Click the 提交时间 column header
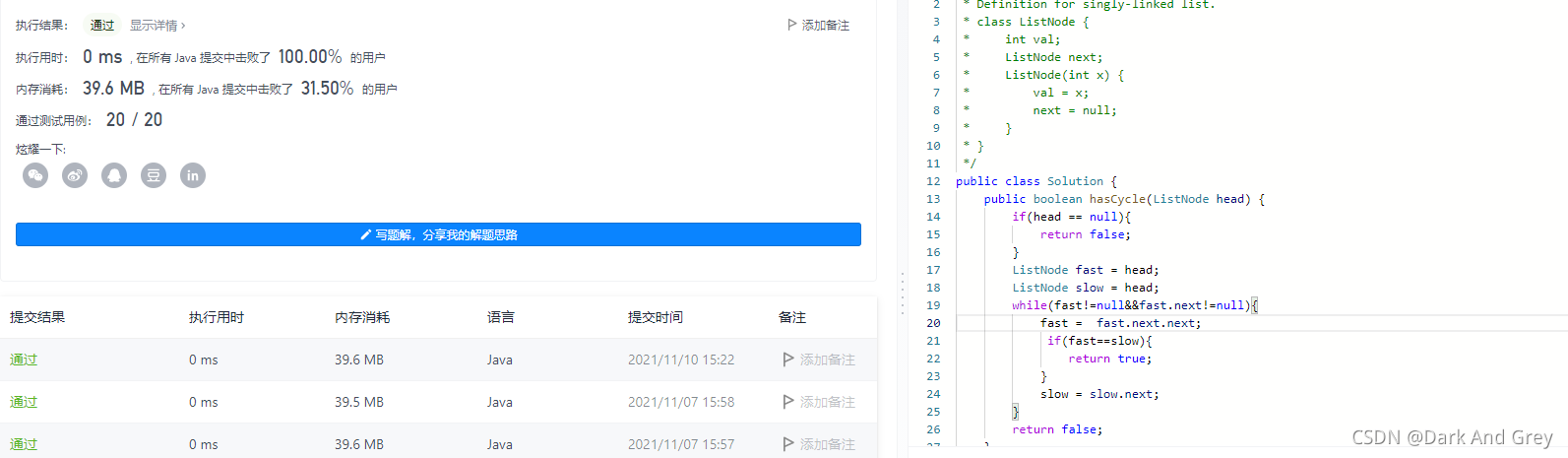 656,317
